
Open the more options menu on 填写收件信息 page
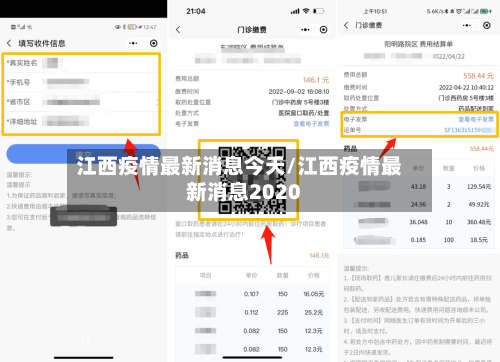tap(133, 43)
